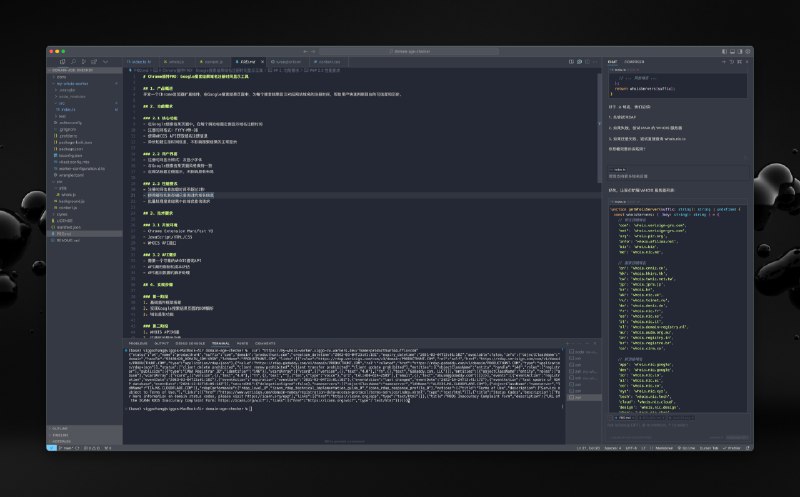Toggle the primary side bar layout icon
The width and height of the screenshot is (800, 497).
[724, 52]
